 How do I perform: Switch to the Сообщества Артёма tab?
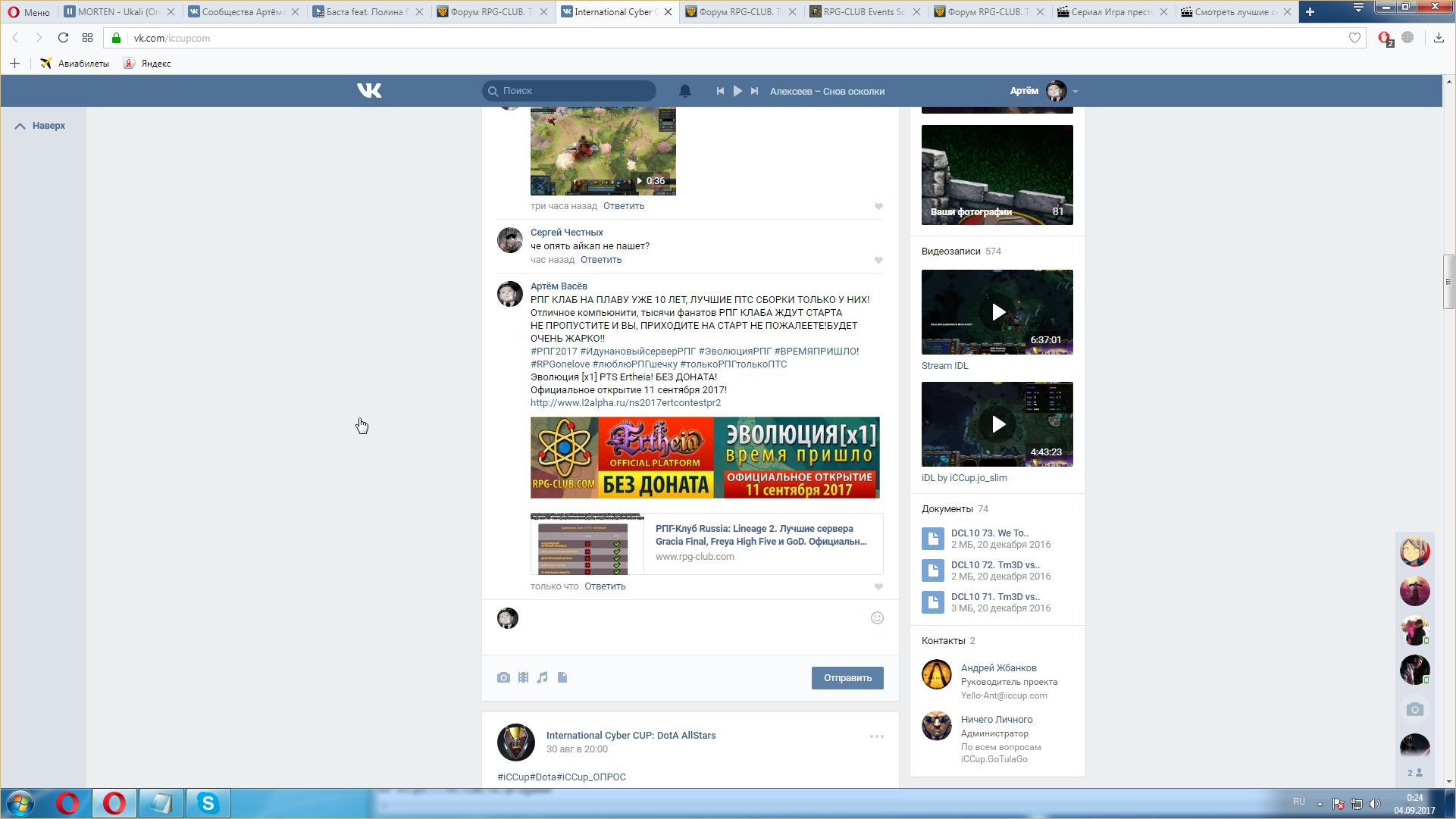pyautogui.click(x=243, y=11)
